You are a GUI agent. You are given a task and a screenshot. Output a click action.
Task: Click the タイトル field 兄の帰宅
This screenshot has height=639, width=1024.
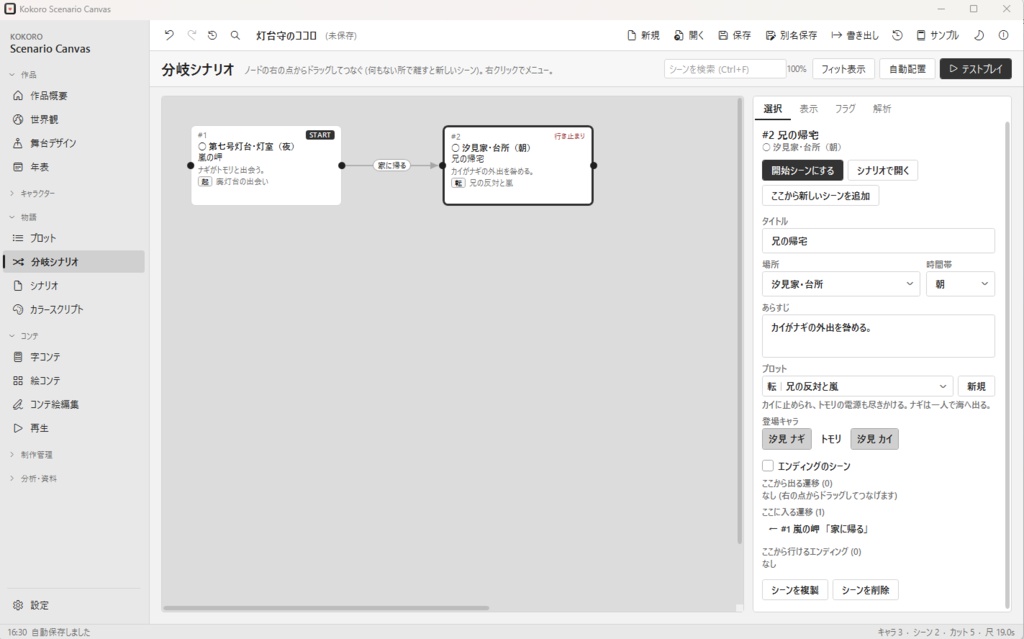878,240
